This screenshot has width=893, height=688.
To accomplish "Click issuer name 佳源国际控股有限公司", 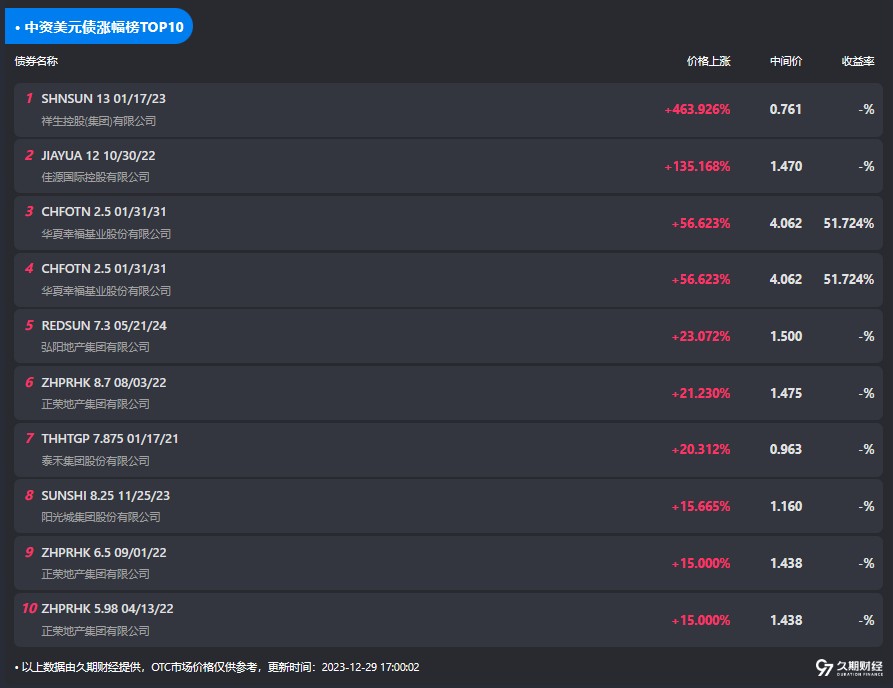I will [x=95, y=177].
